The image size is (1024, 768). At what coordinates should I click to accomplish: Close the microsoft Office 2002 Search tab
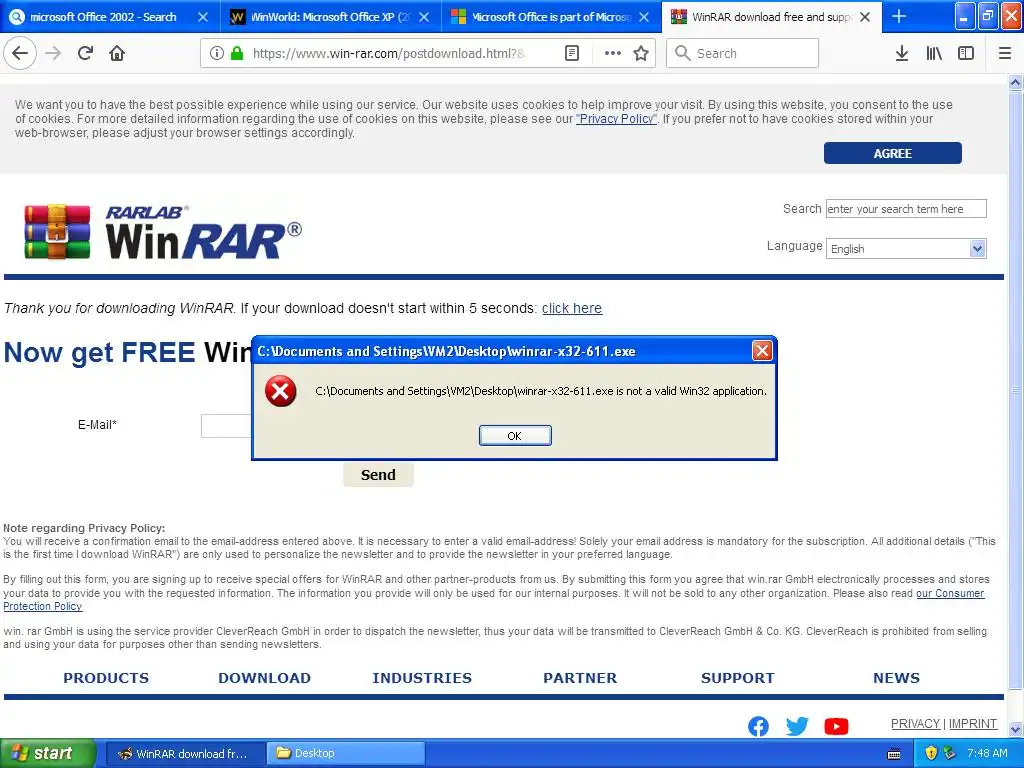pyautogui.click(x=203, y=17)
